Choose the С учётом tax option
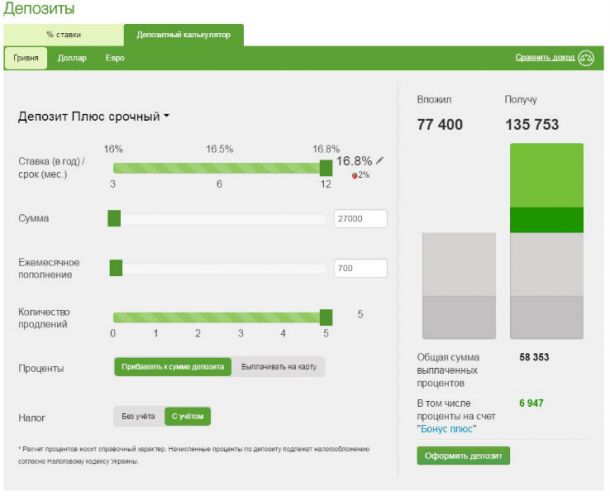This screenshot has height=496, width=610. 188,416
